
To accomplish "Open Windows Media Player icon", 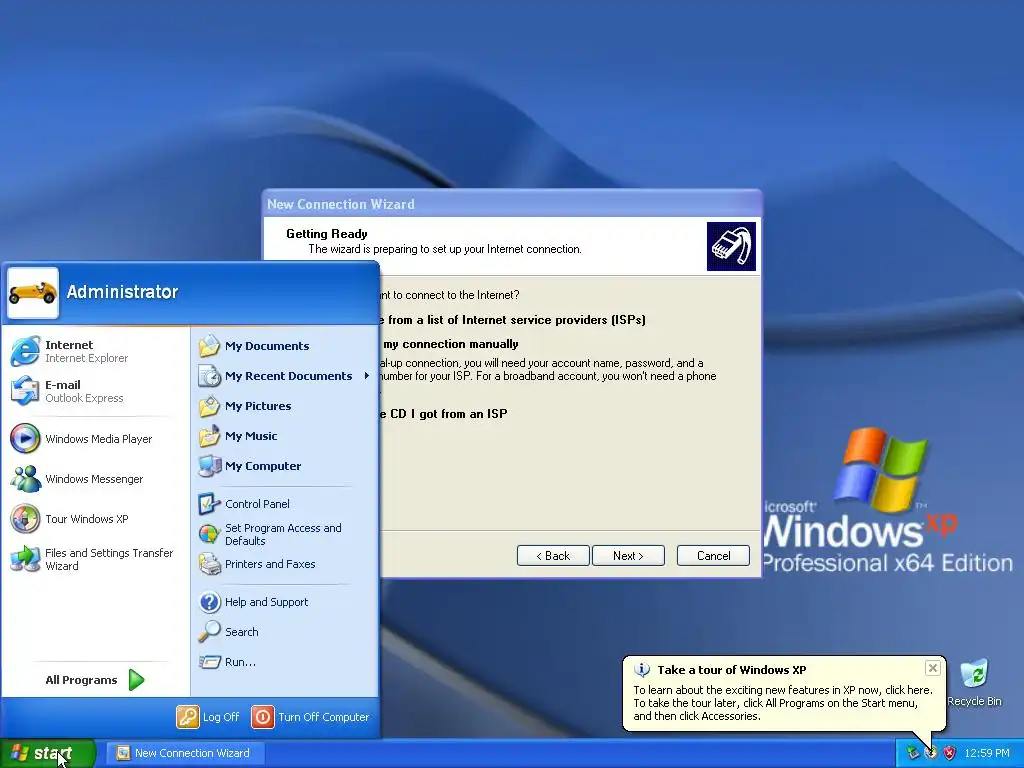I will click(25, 438).
